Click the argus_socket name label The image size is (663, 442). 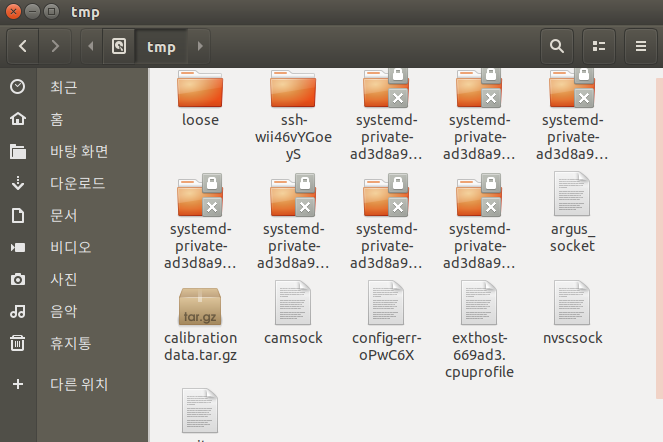573,237
